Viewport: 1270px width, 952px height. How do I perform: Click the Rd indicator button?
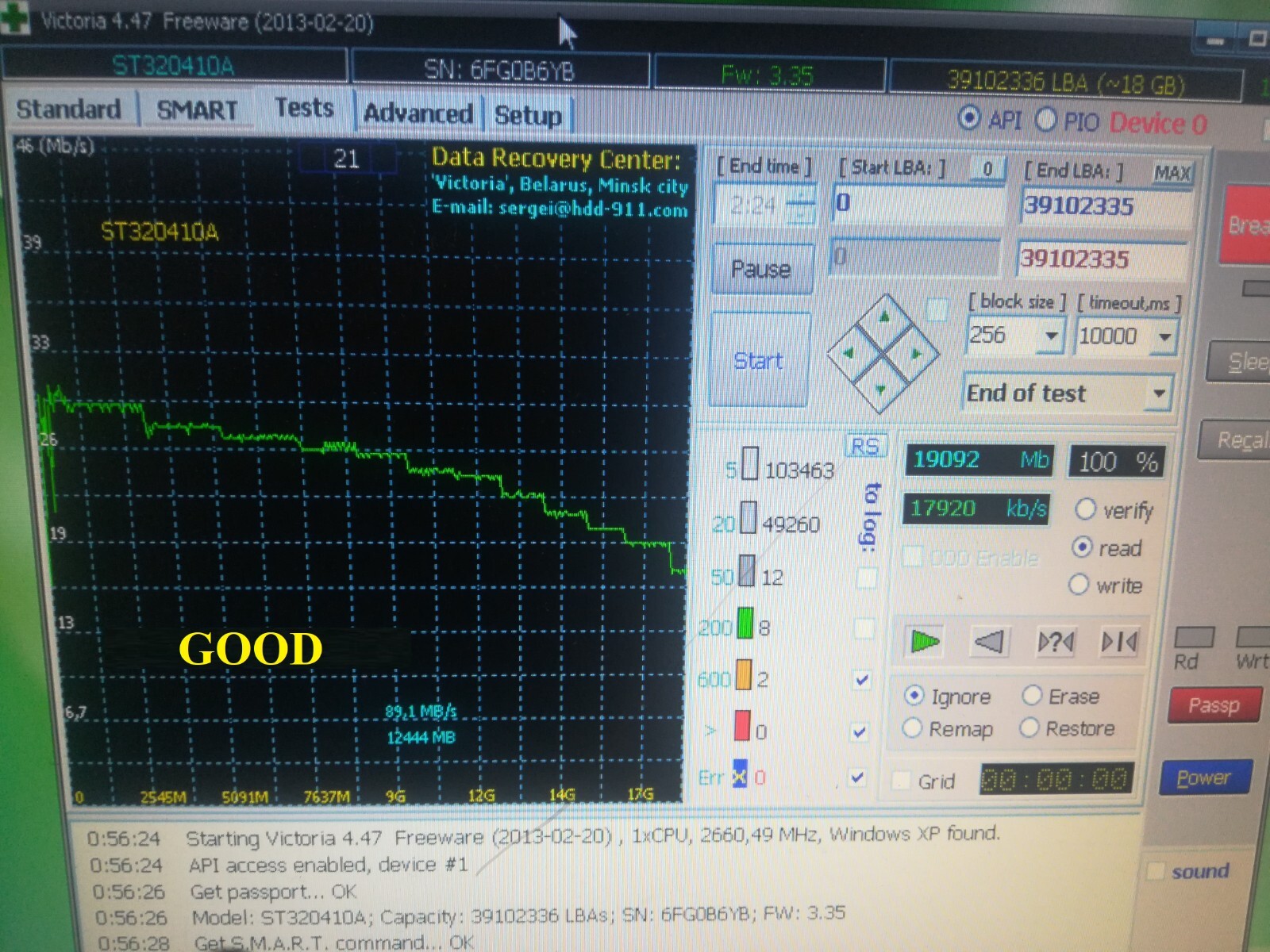pos(1193,637)
